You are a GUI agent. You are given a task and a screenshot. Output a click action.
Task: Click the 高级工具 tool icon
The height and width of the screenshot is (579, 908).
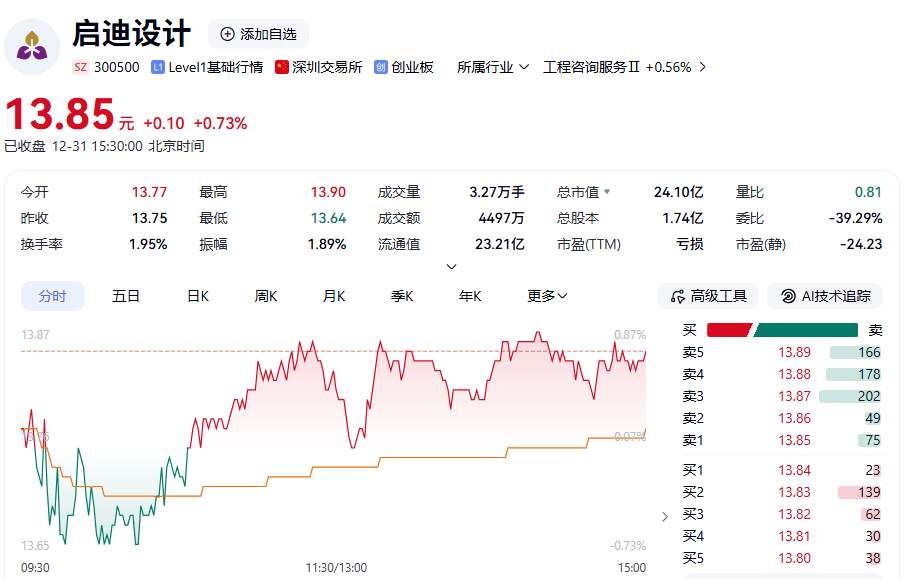[677, 296]
